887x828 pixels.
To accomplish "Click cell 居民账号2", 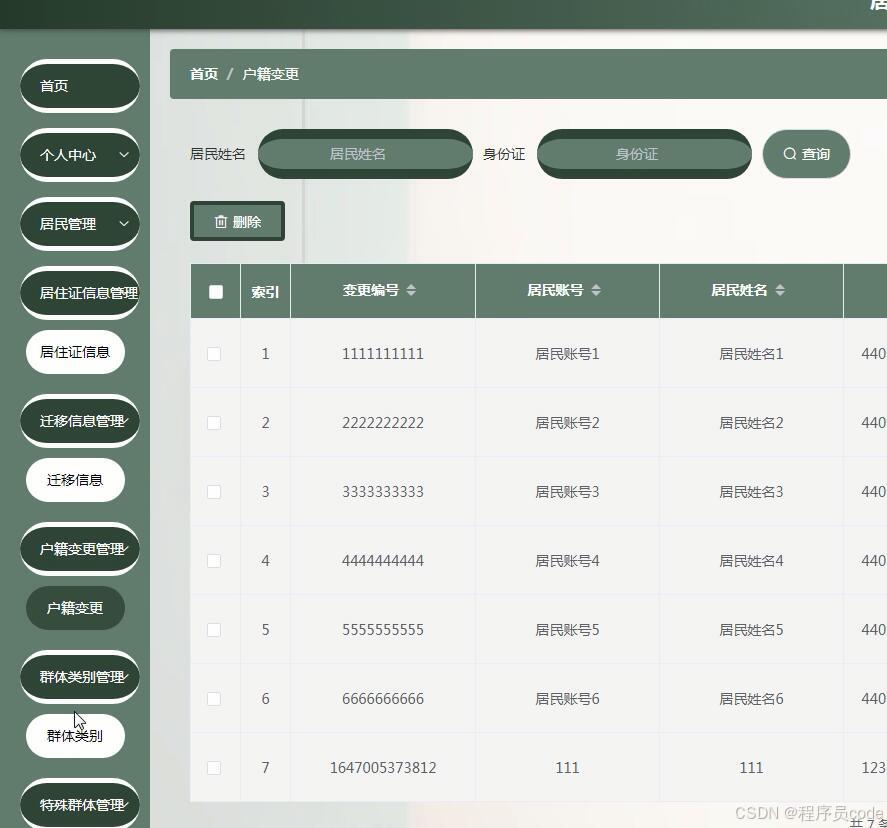I will pyautogui.click(x=567, y=423).
